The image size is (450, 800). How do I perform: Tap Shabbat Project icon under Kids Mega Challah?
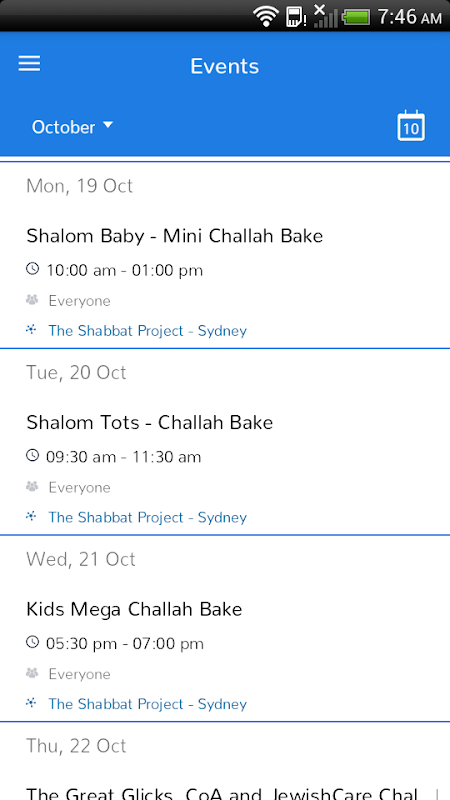(32, 703)
